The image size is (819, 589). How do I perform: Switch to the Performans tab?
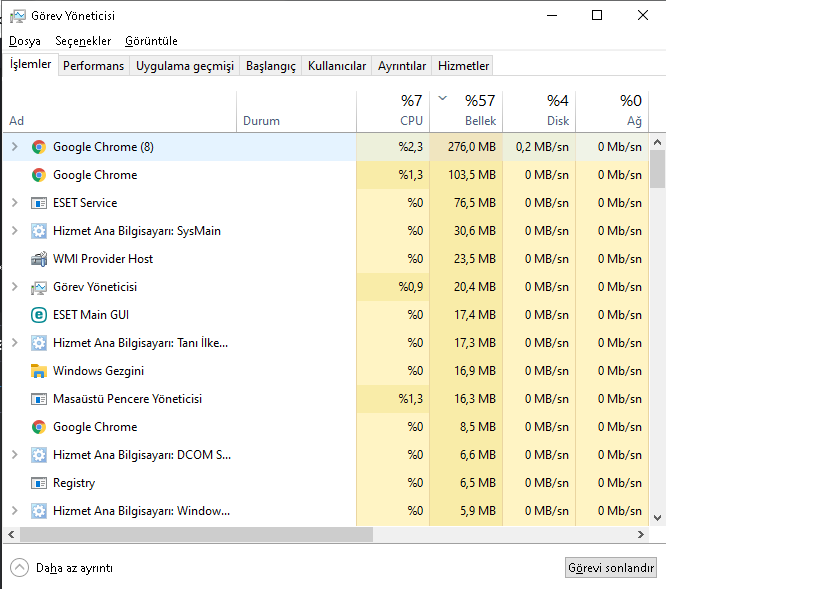click(93, 66)
